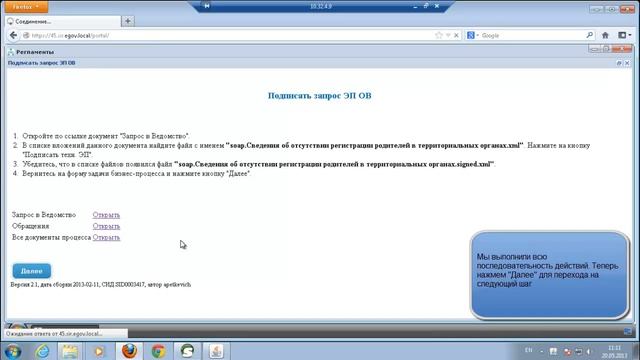
Task: Select the 'Соединение...' browser tab
Action: coord(63,21)
